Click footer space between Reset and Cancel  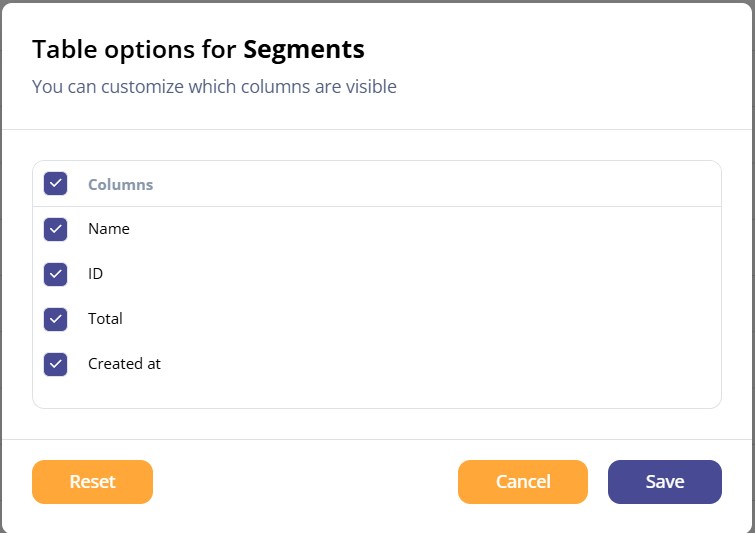click(305, 481)
